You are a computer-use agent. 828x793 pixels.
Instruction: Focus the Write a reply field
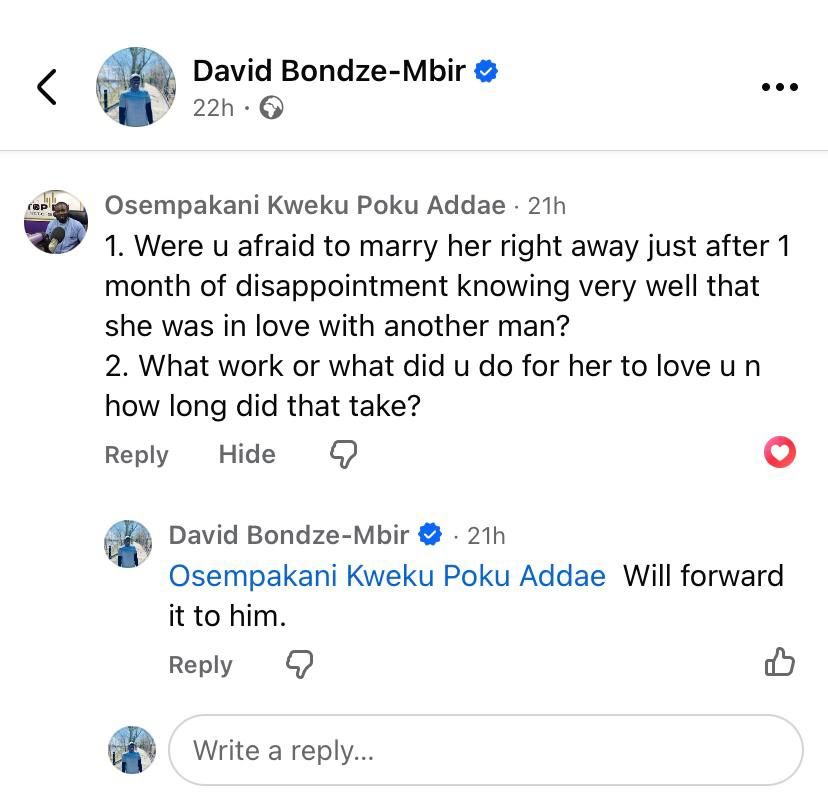tap(486, 750)
